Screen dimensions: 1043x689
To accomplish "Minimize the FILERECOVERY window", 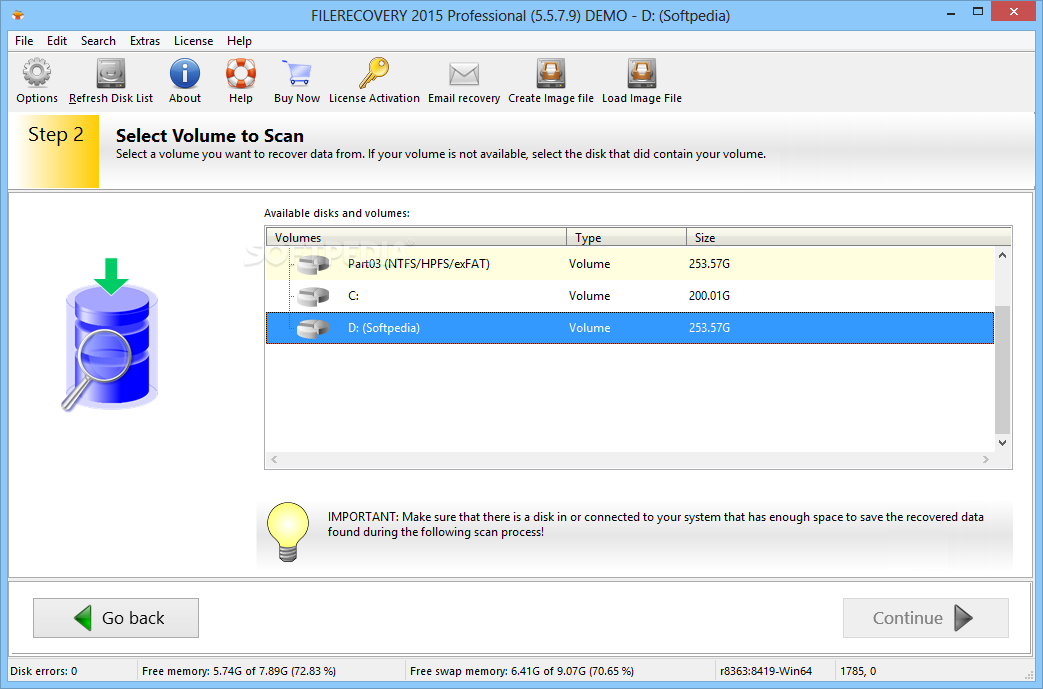I will 951,12.
